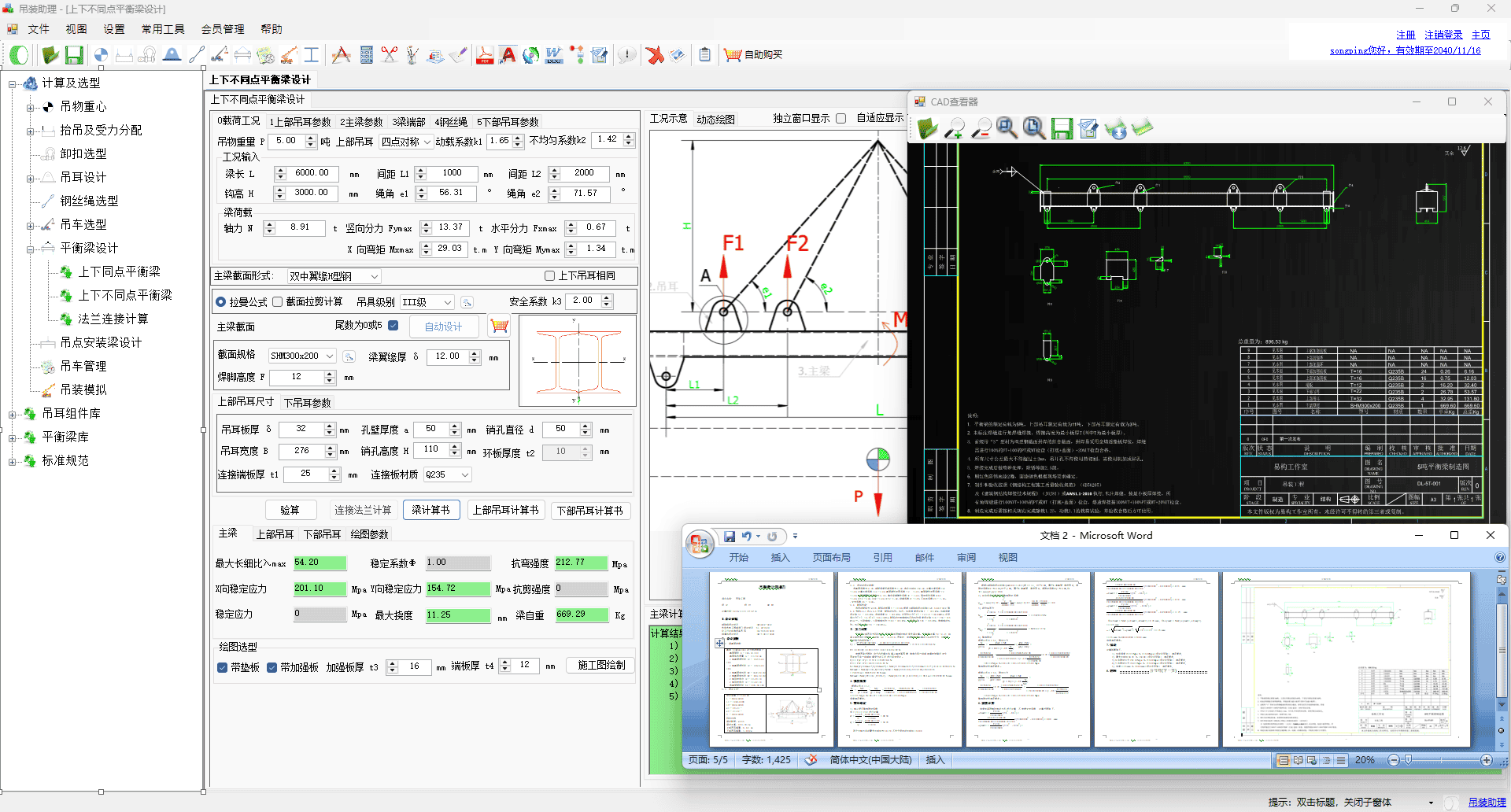
Task: Zoom in using CAD viewer magnifier plus
Action: click(x=955, y=128)
